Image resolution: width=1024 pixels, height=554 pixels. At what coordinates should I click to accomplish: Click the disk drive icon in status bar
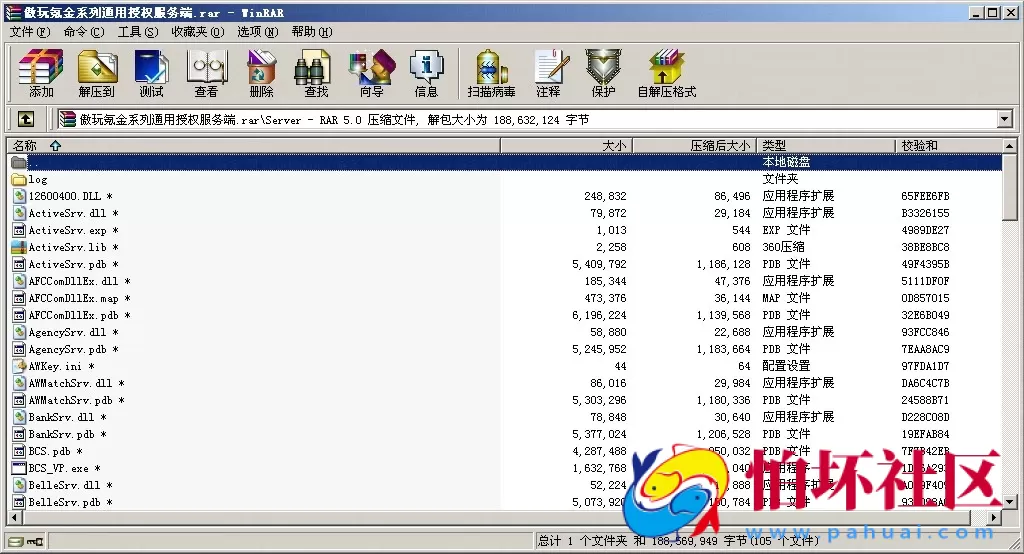(x=17, y=542)
